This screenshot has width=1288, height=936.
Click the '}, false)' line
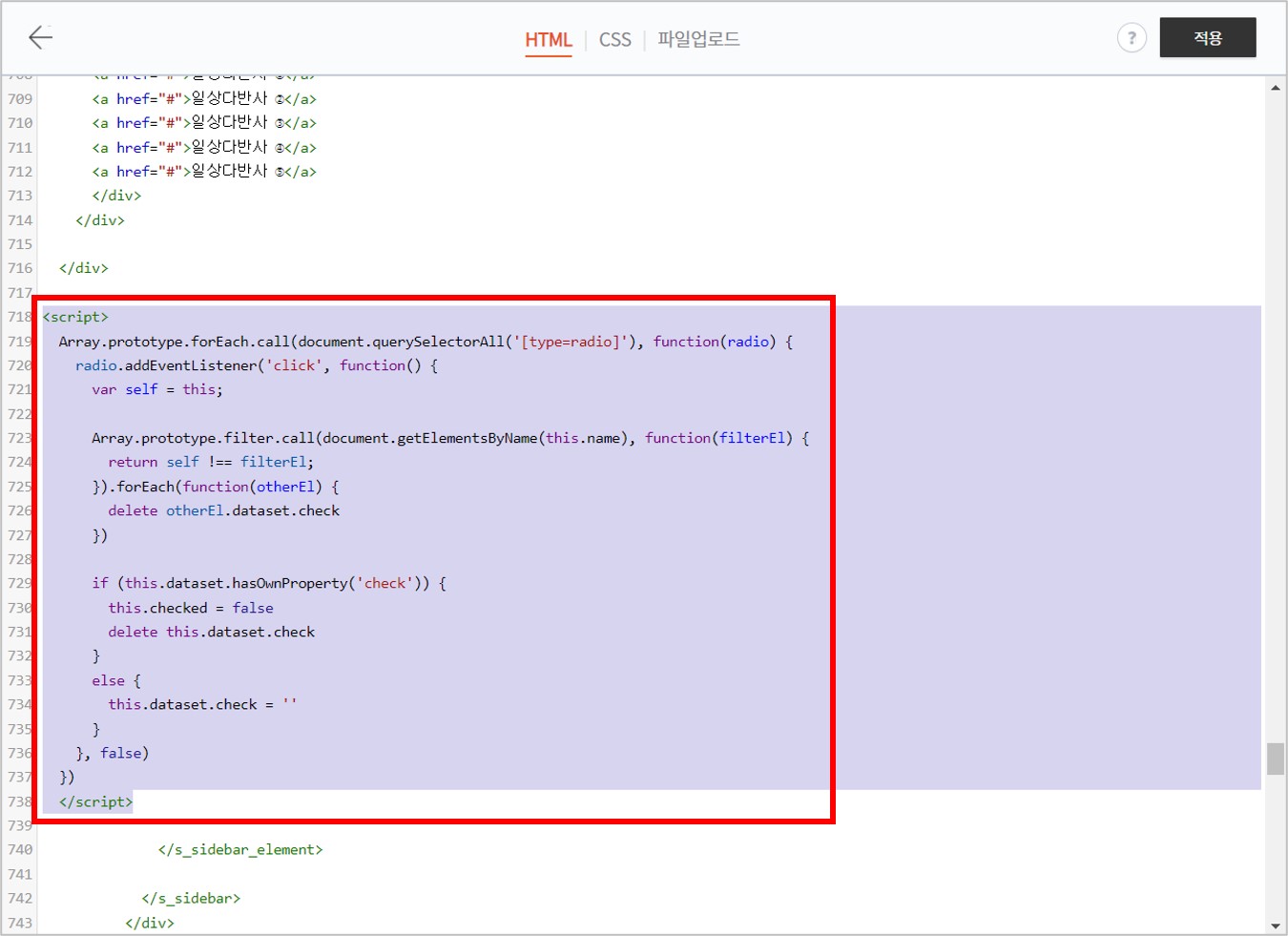pyautogui.click(x=113, y=753)
